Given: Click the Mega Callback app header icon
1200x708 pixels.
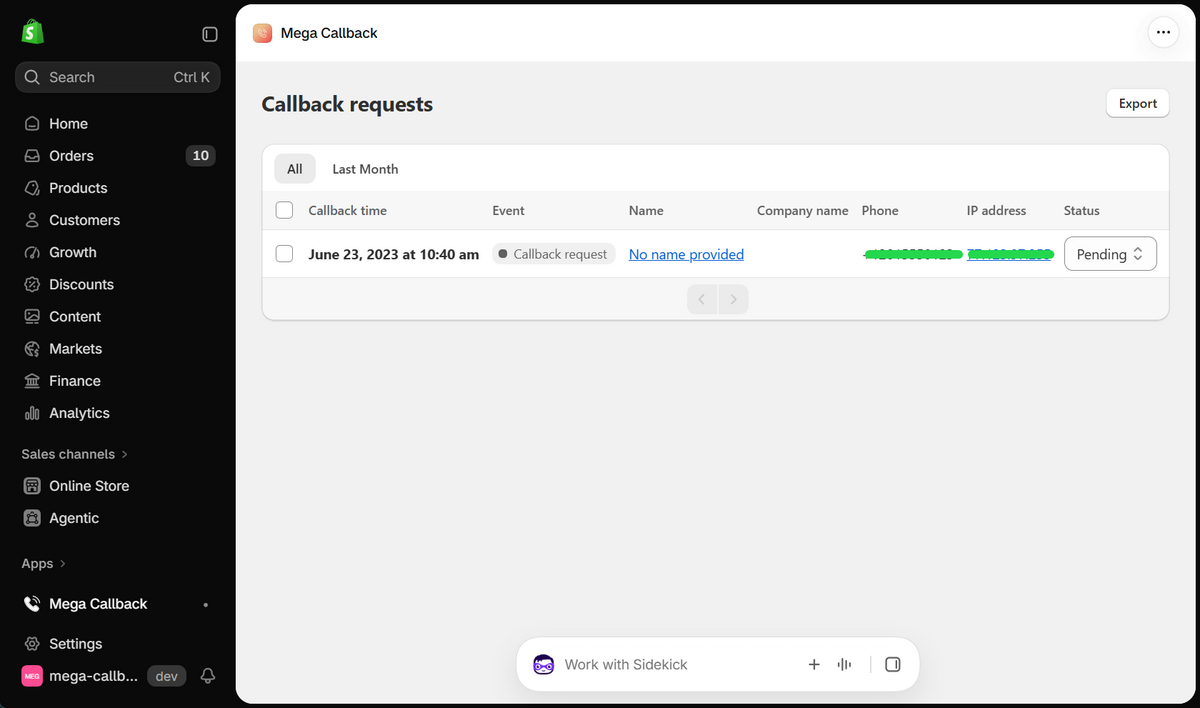Looking at the screenshot, I should pos(262,33).
